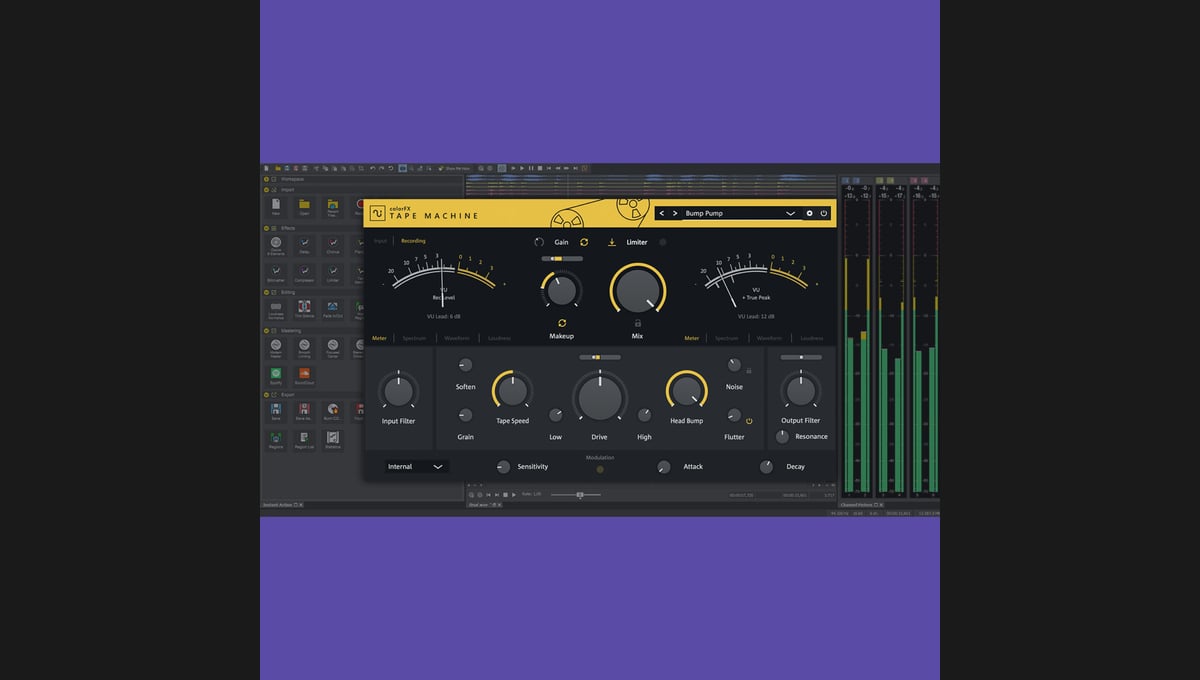Click the Open folder icon in Import
The image size is (1200, 680).
[x=304, y=205]
